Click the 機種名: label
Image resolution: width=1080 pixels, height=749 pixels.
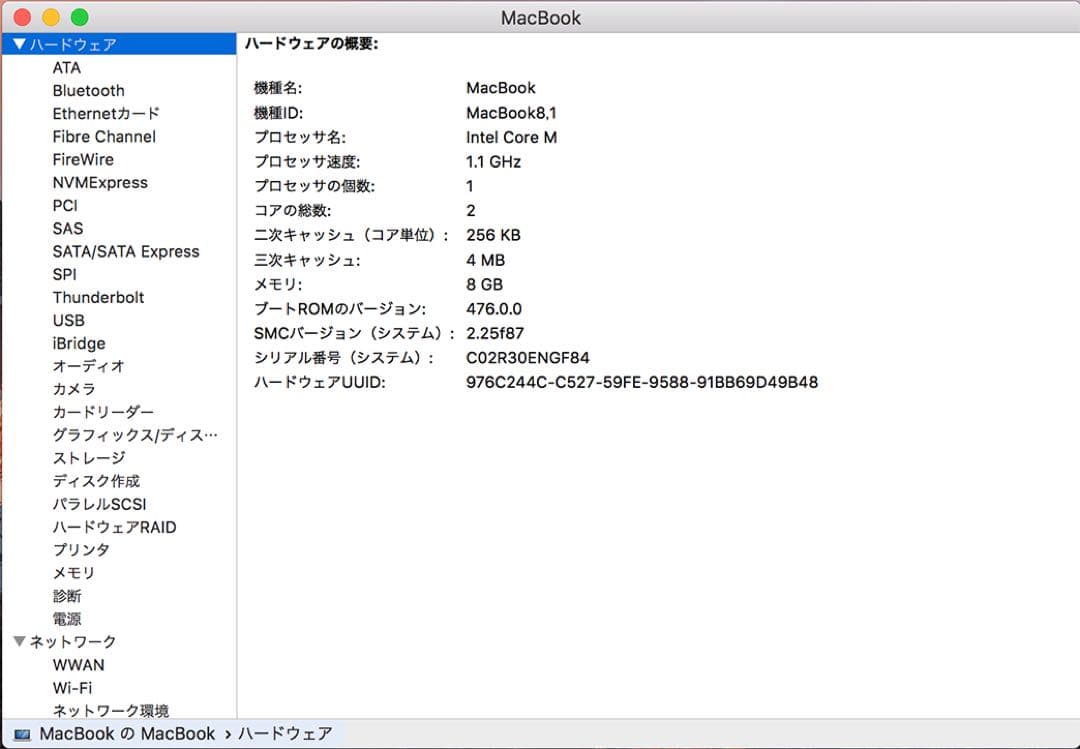click(278, 88)
